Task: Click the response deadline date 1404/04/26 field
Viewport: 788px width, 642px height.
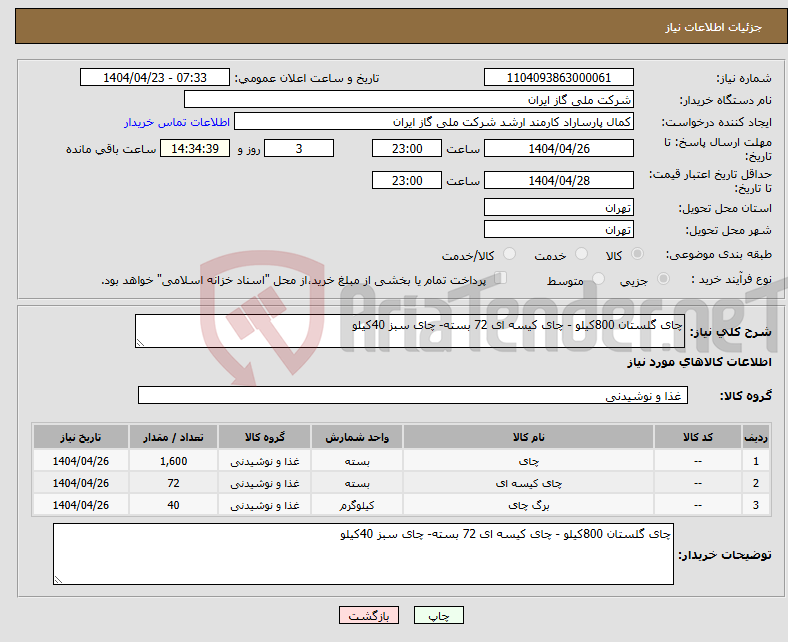Action: 558,148
